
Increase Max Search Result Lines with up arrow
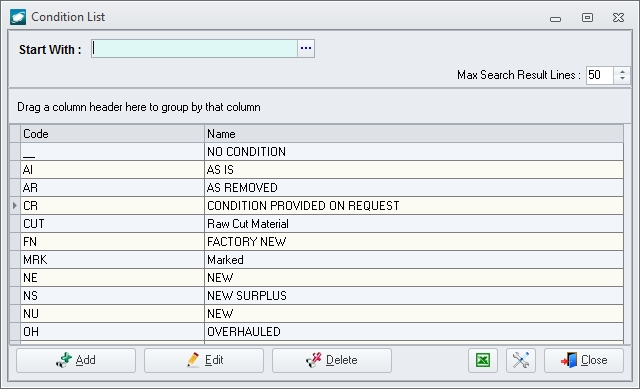622,71
